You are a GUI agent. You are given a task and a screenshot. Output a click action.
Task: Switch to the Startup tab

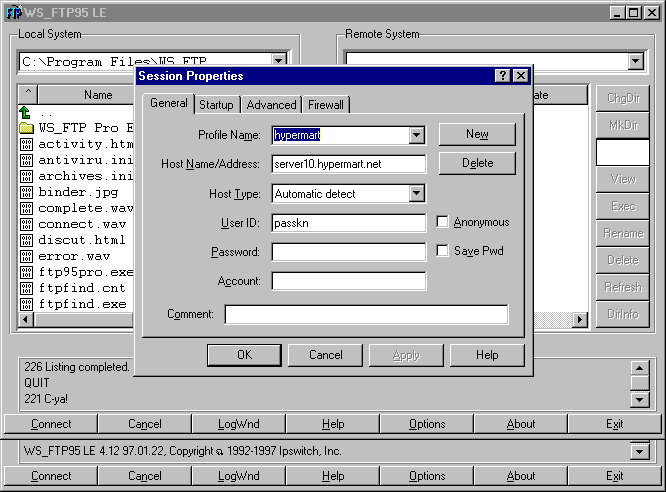(216, 105)
